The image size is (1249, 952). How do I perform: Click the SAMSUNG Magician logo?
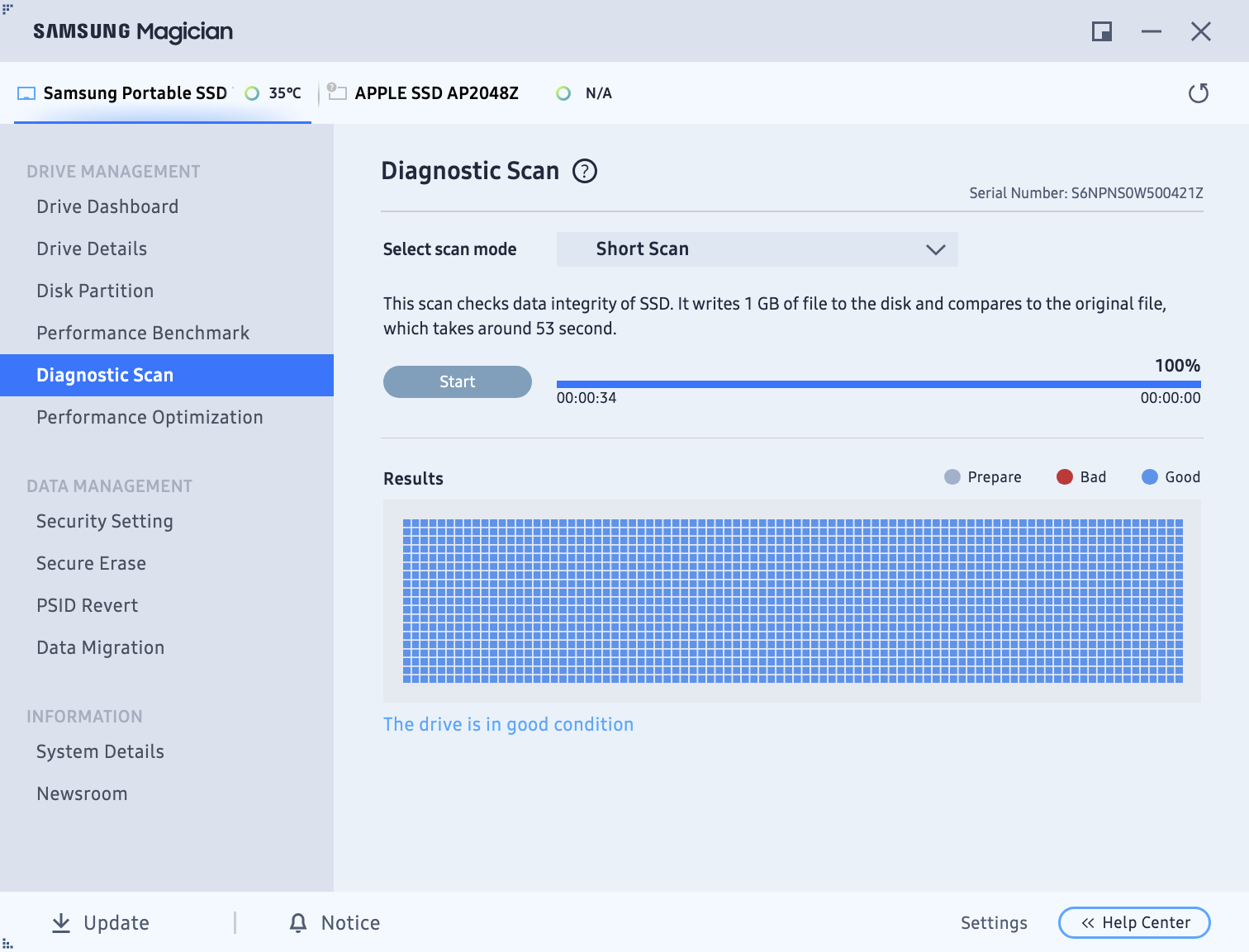tap(133, 32)
